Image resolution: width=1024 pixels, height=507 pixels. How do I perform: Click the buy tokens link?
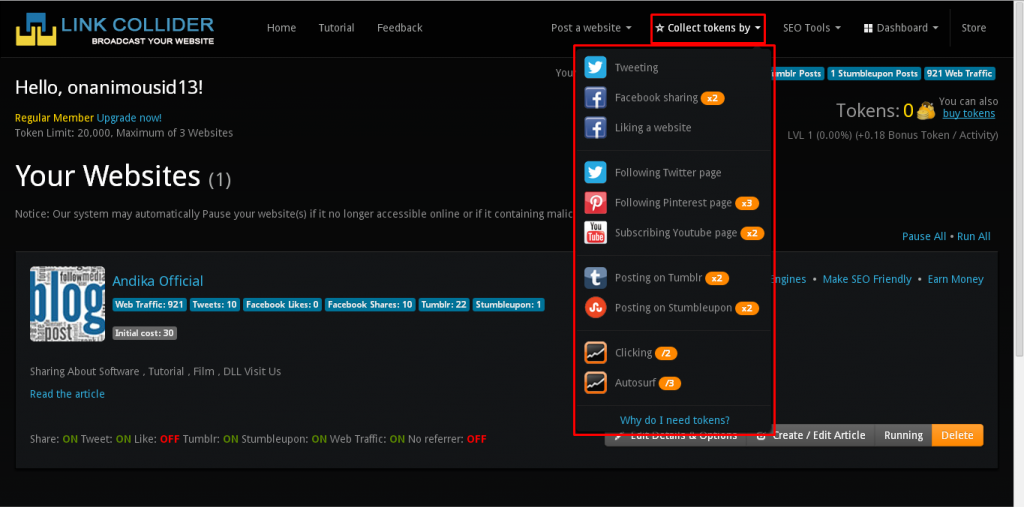pyautogui.click(x=969, y=114)
